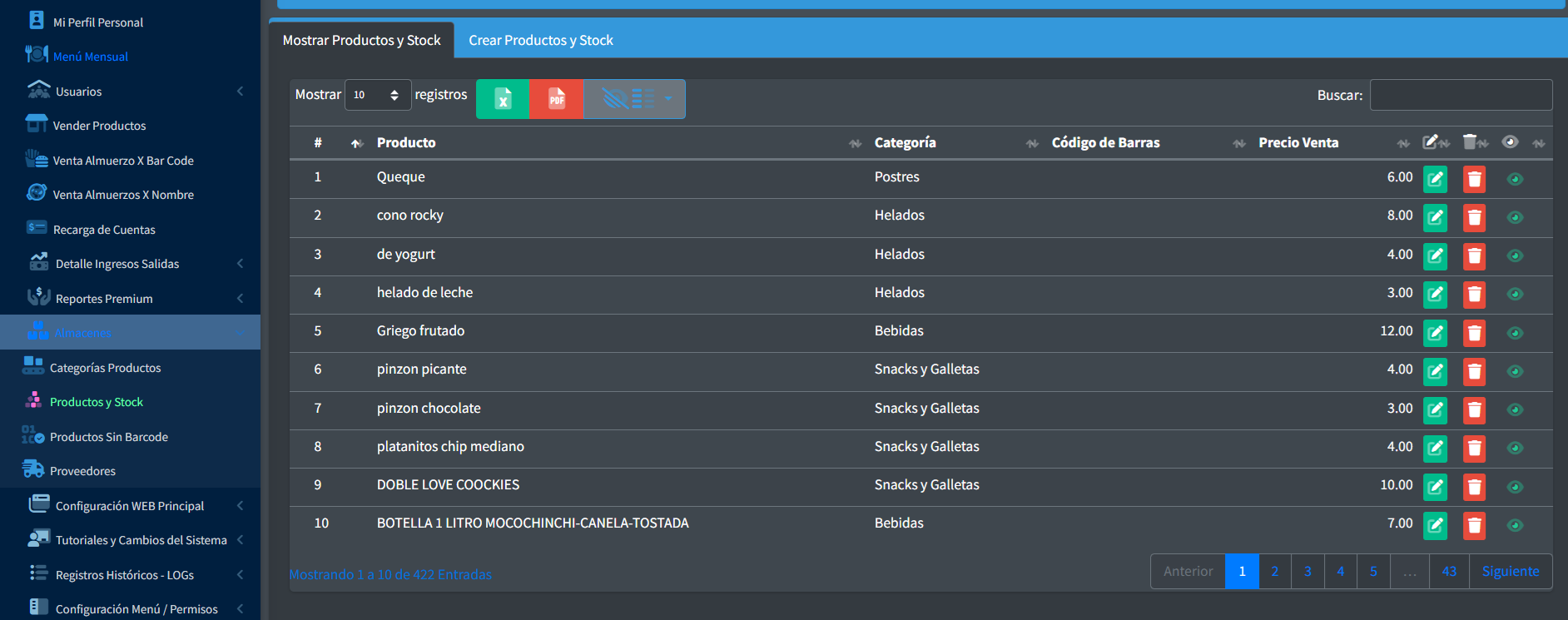Click Siguiente pagination button
Screen dimensions: 1568x620
tap(1511, 572)
